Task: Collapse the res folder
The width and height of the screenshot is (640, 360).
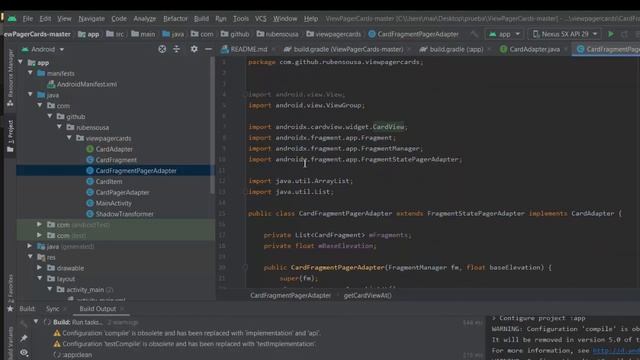Action: pos(30,257)
